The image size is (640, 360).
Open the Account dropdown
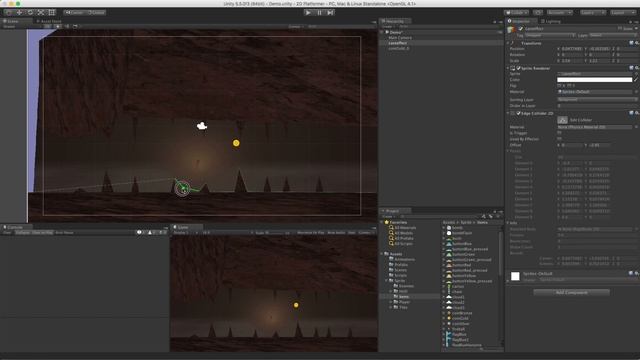[x=560, y=13]
